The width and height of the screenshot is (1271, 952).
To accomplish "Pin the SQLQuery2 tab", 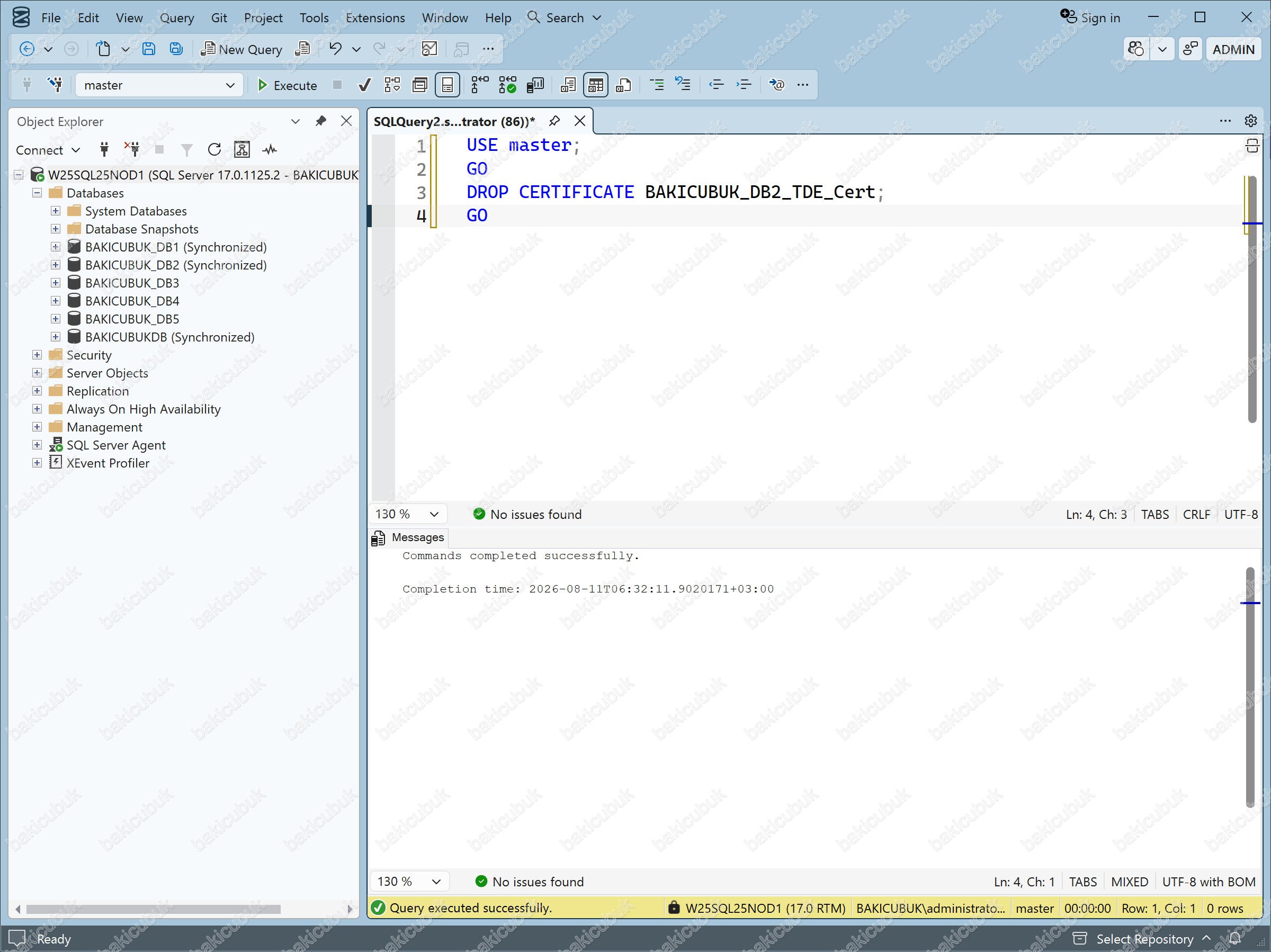I will point(554,121).
